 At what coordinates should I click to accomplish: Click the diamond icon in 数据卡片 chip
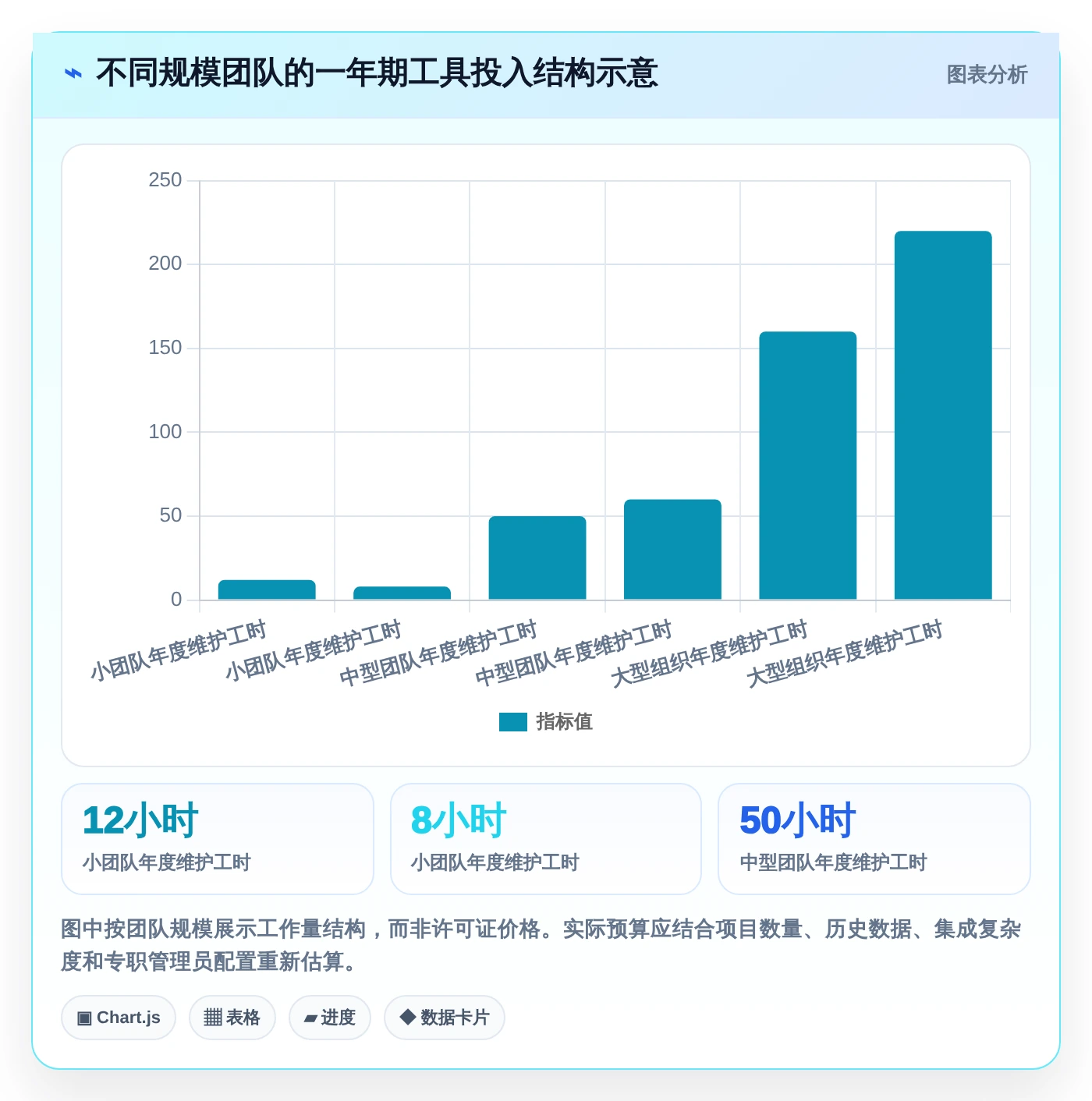tap(407, 1017)
